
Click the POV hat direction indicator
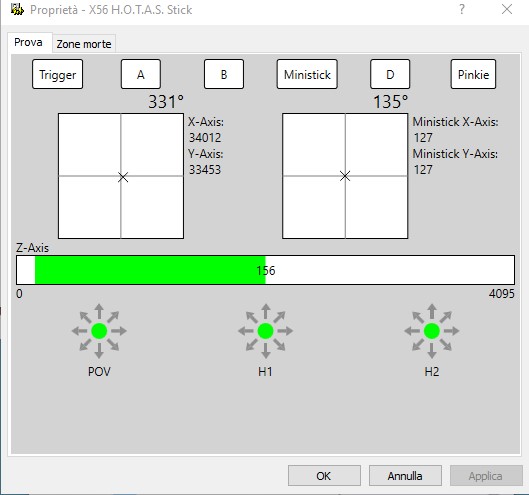click(99, 331)
